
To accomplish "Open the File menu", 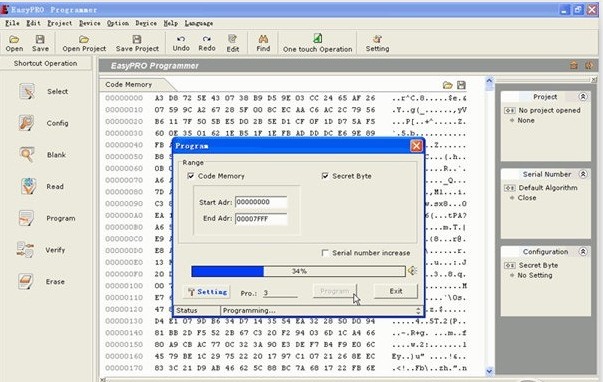I will (12, 23).
